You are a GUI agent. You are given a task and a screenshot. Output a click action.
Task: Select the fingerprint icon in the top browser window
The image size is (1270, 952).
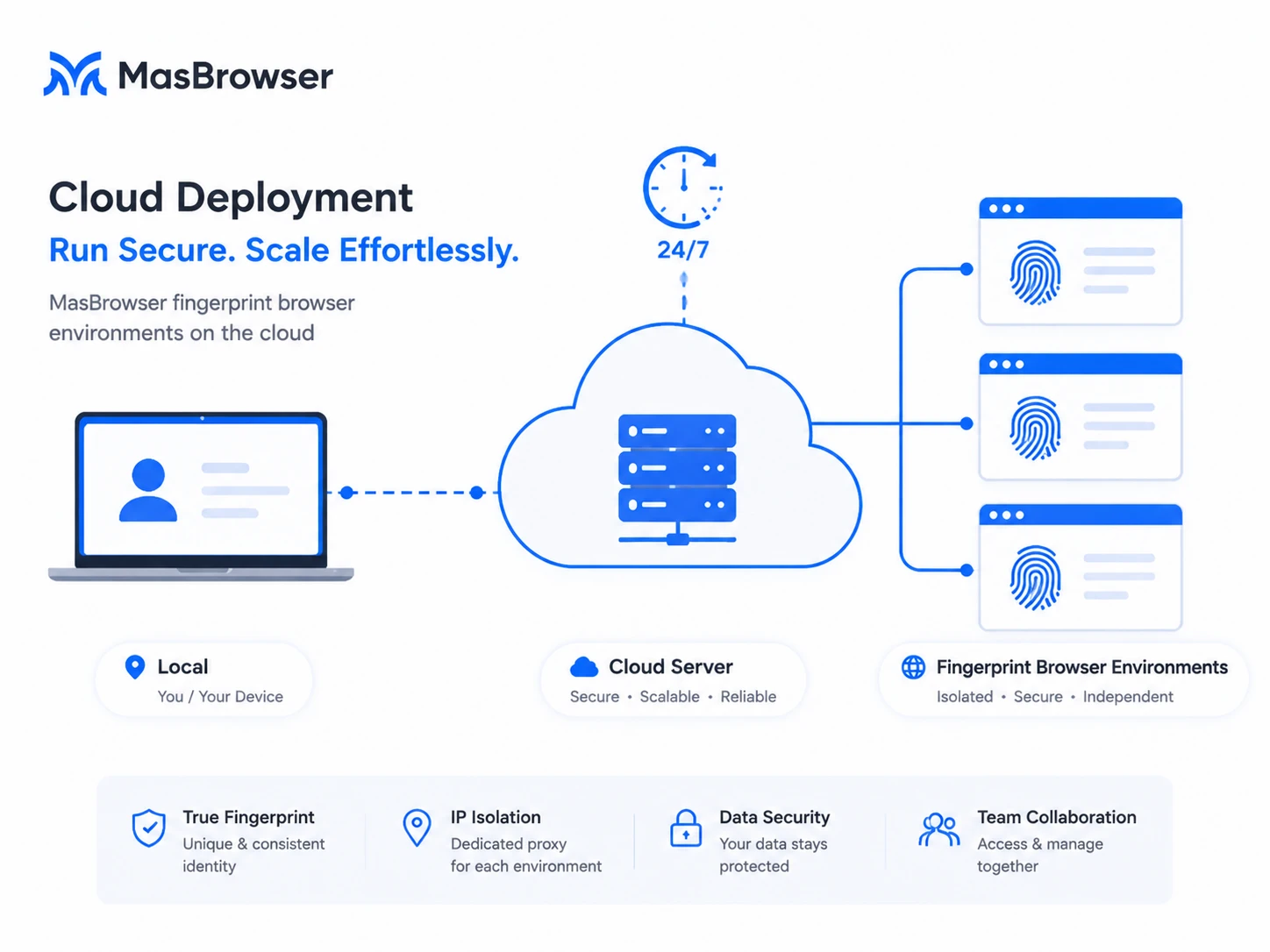click(x=1035, y=273)
